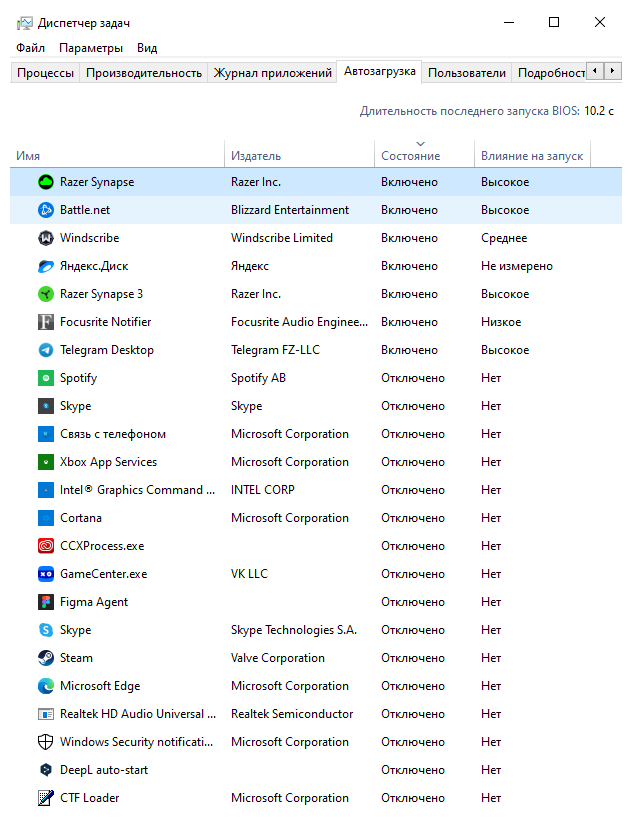The image size is (634, 830).
Task: Click the GameCenter.exe icon
Action: coord(46,574)
